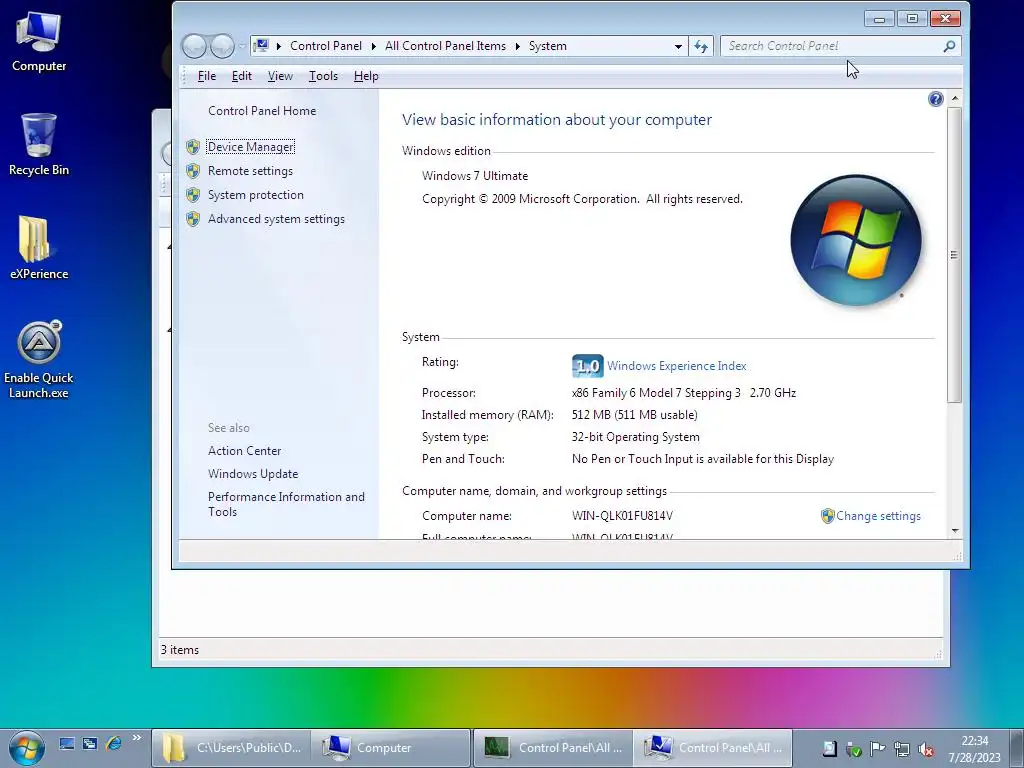Click the search magnifier icon

[x=950, y=46]
